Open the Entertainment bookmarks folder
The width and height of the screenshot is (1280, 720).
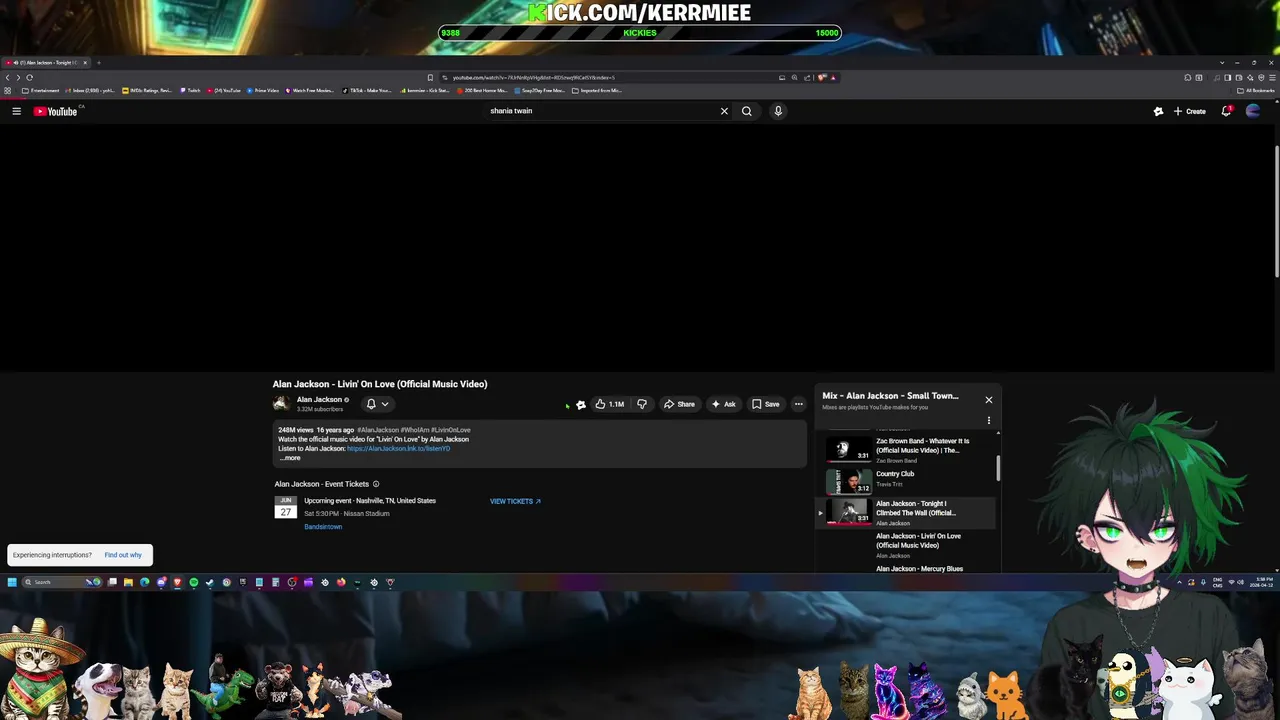pyautogui.click(x=41, y=90)
